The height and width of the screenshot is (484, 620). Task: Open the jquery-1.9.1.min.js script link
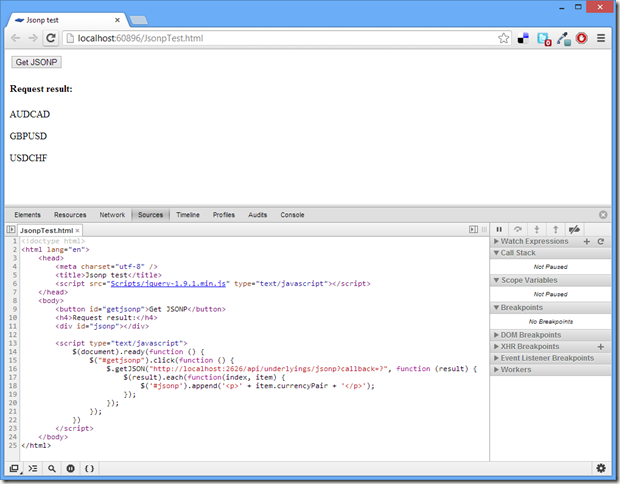[x=168, y=284]
